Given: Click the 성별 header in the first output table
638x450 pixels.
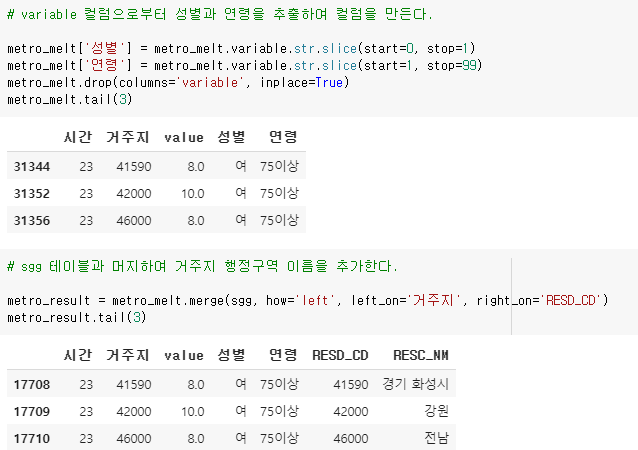Looking at the screenshot, I should (231, 137).
